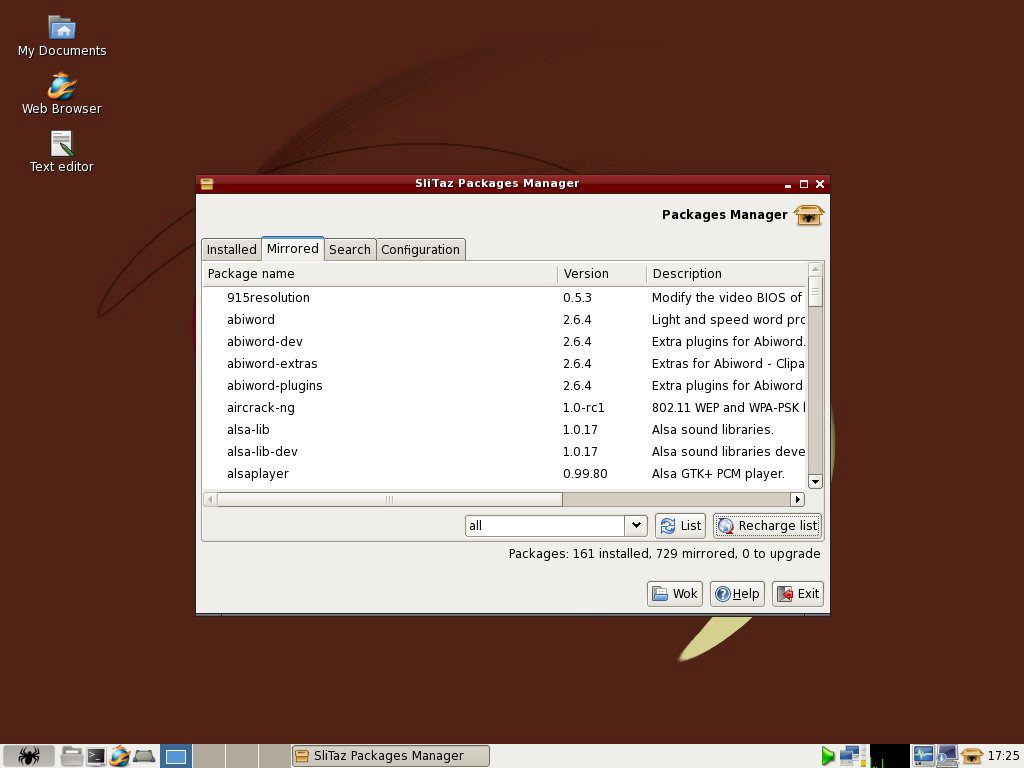Sort by the Version column header
The image size is (1024, 768).
click(x=601, y=274)
